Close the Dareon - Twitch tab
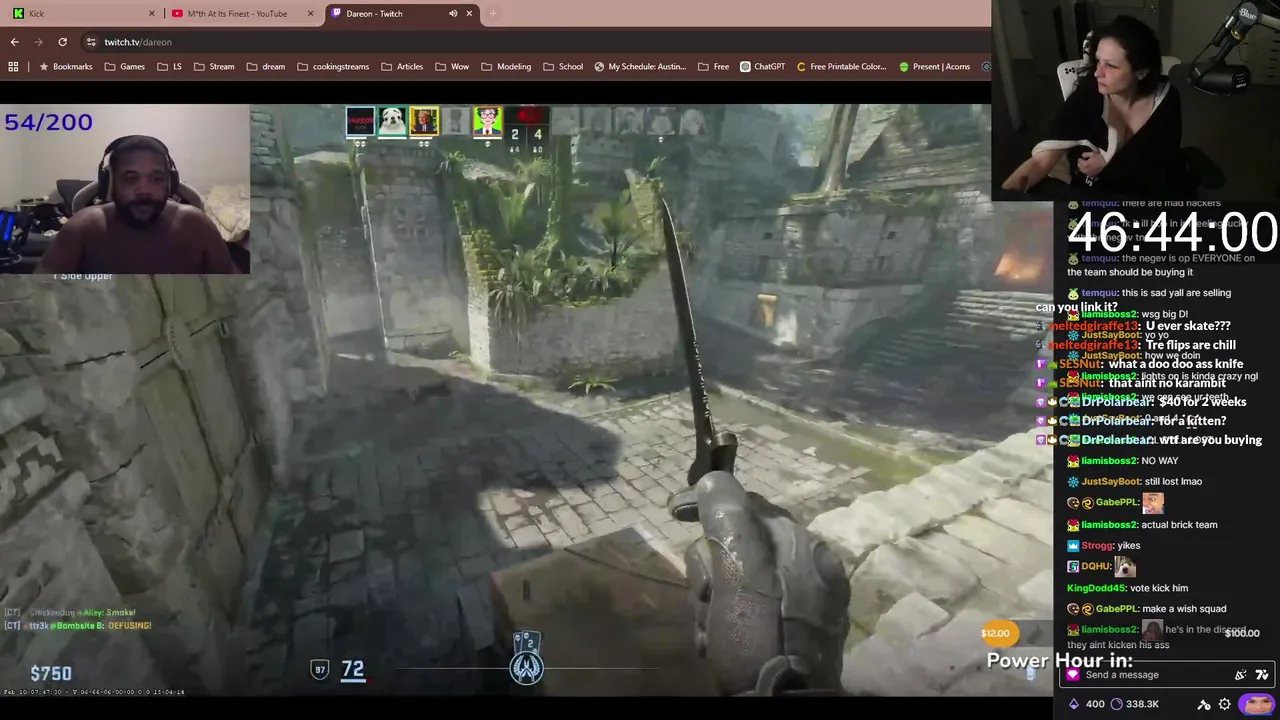This screenshot has width=1280, height=720. click(470, 13)
